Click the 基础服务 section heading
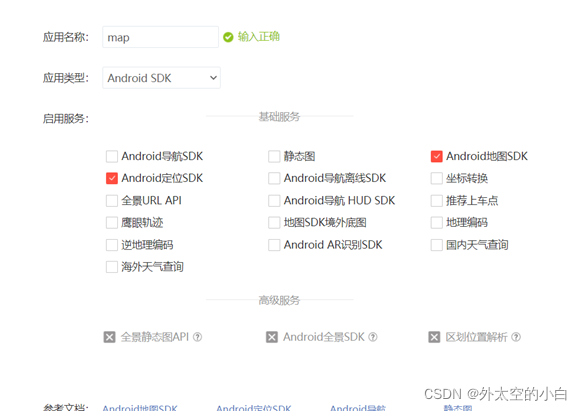The image size is (582, 411). [279, 117]
